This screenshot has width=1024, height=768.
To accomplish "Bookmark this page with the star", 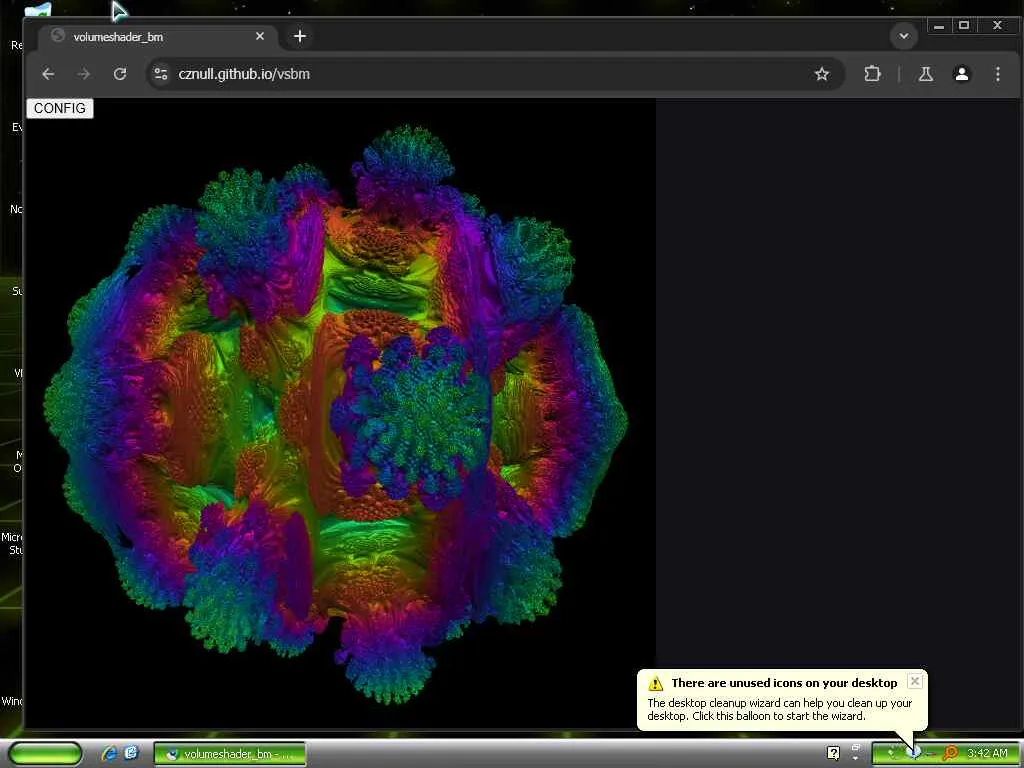I will [822, 74].
